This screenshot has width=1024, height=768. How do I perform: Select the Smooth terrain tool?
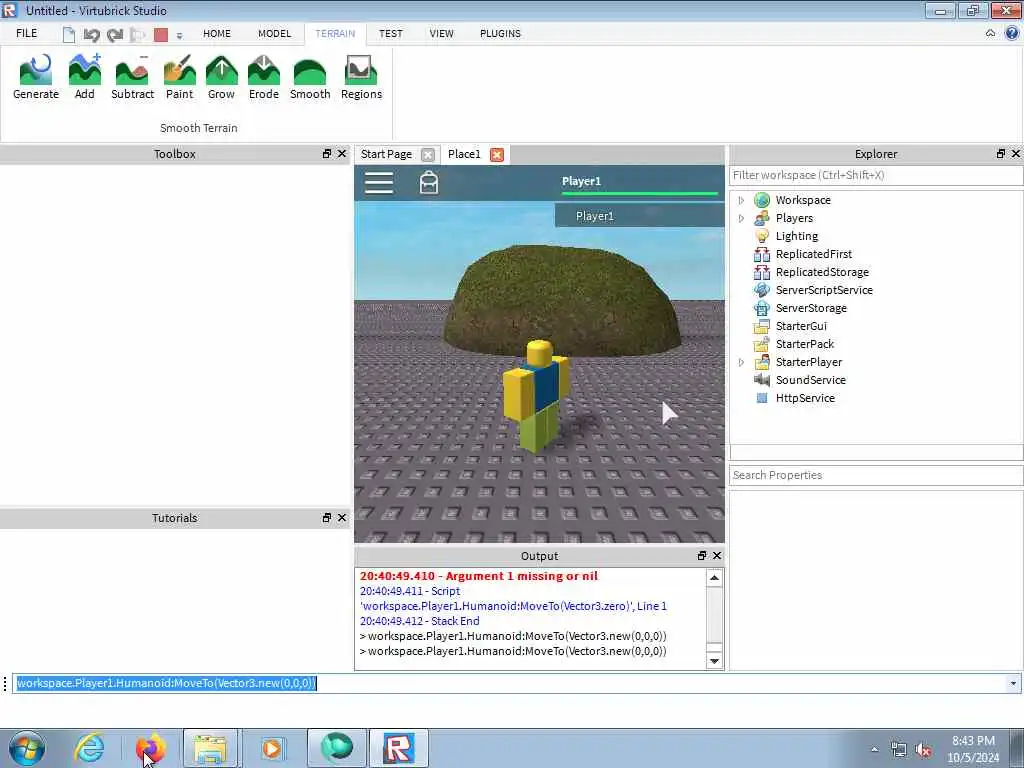pyautogui.click(x=310, y=77)
